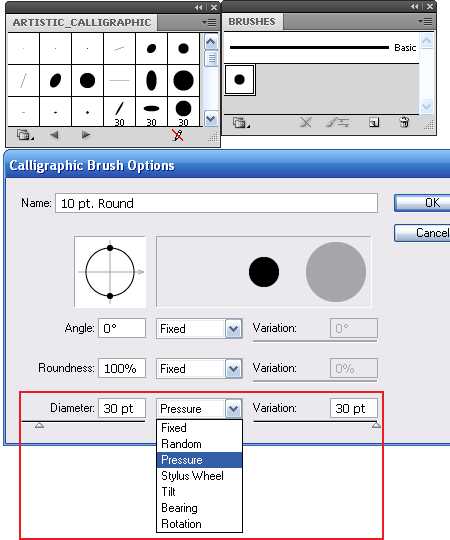The height and width of the screenshot is (540, 450).
Task: Click the New Brush icon
Action: [374, 122]
